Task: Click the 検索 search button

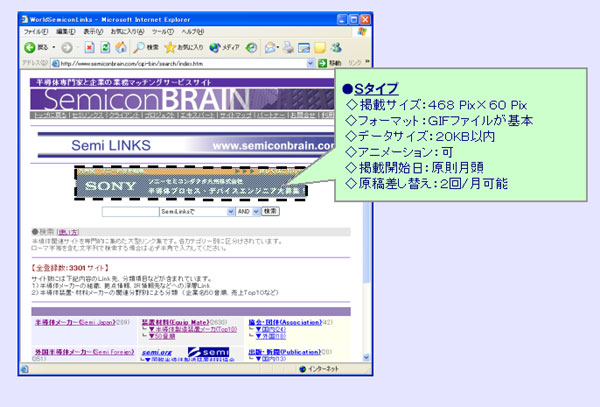Action: tap(270, 211)
